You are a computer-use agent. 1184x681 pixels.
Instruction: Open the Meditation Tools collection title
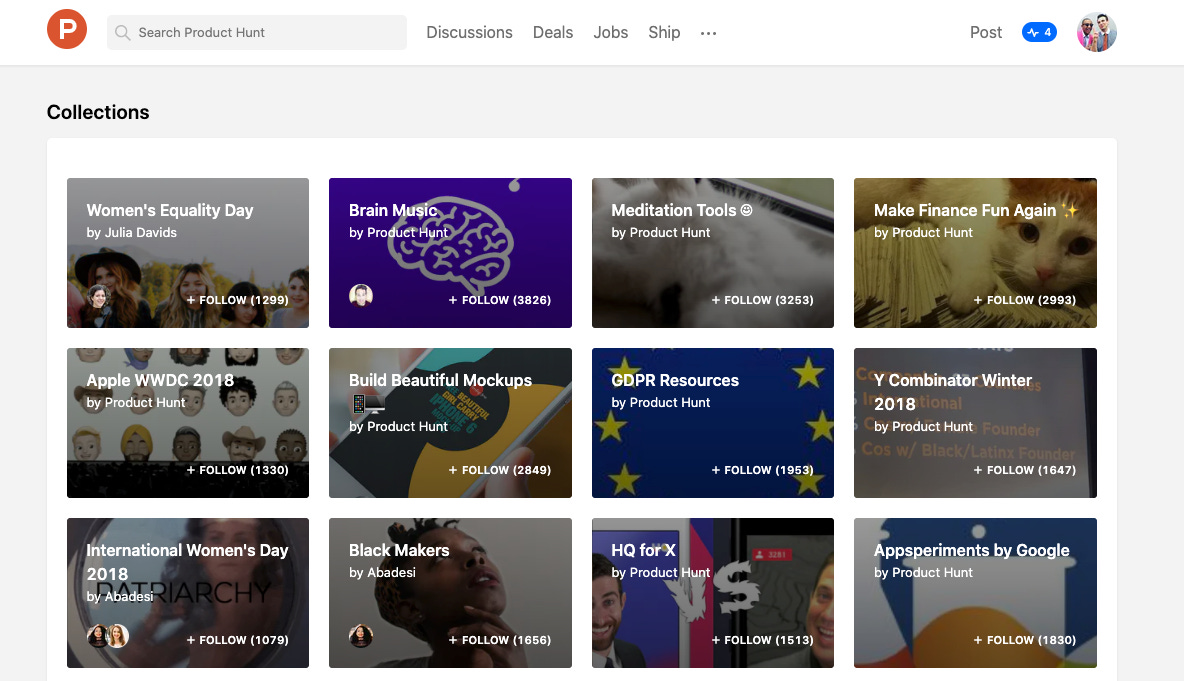(x=682, y=210)
